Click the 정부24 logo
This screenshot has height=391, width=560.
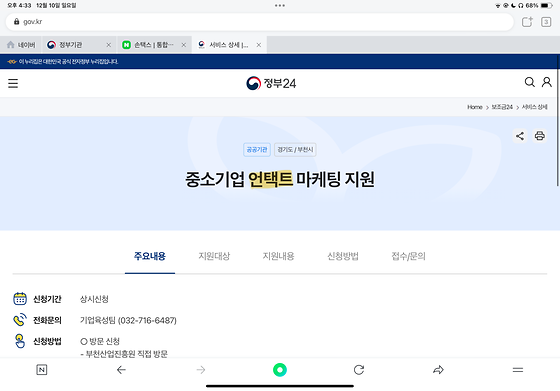pyautogui.click(x=271, y=83)
